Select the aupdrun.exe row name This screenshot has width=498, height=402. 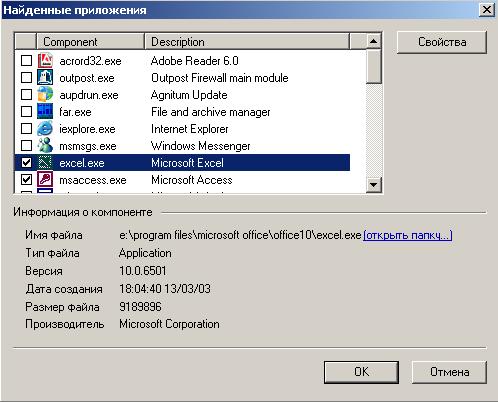click(x=89, y=95)
